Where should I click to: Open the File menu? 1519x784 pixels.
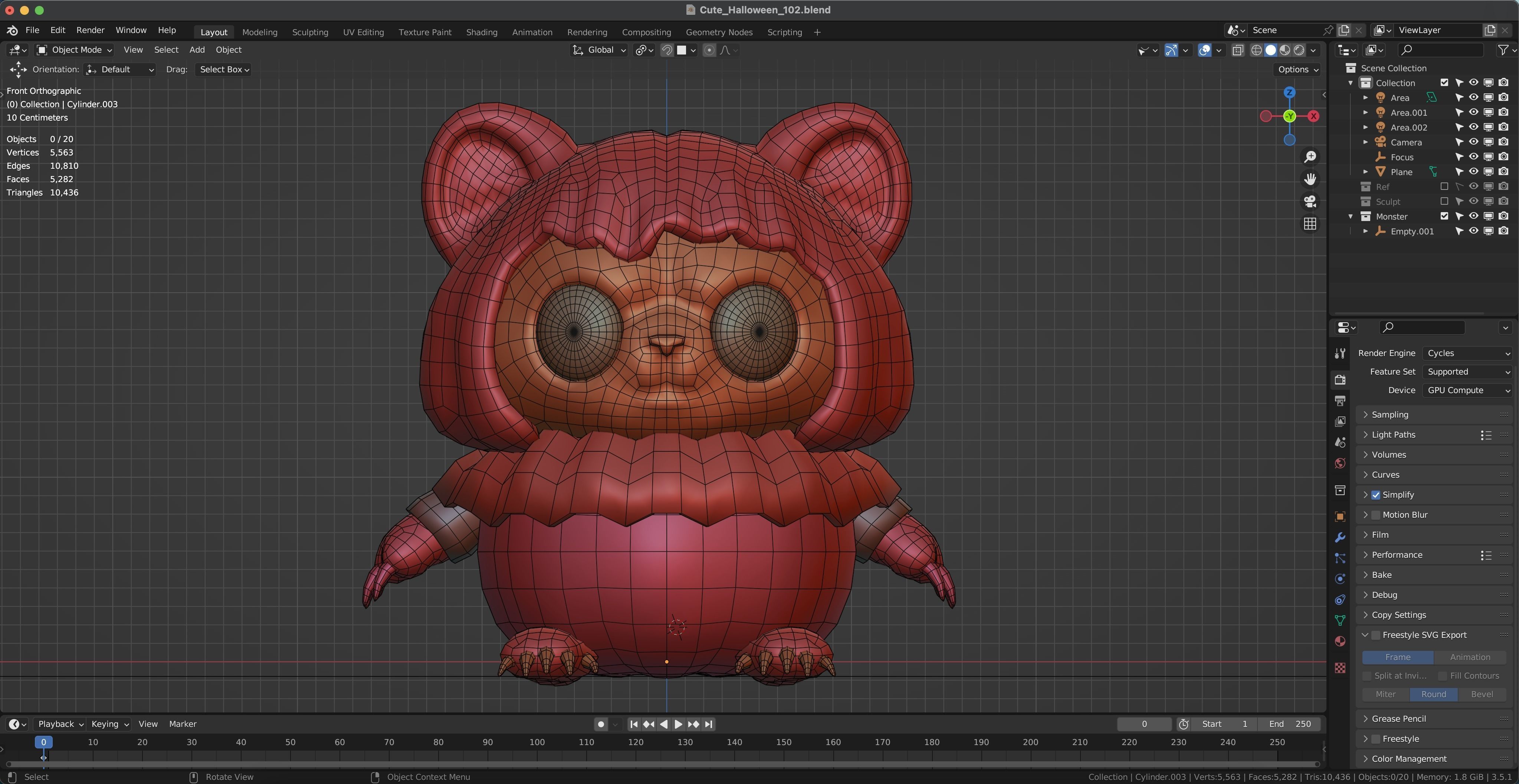pos(32,30)
